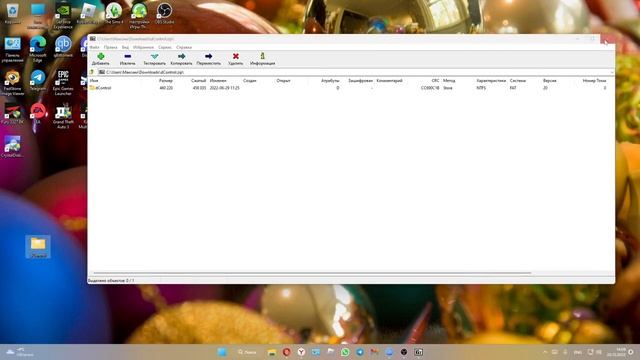Open the Вид menu
The image size is (640, 360).
125,47
